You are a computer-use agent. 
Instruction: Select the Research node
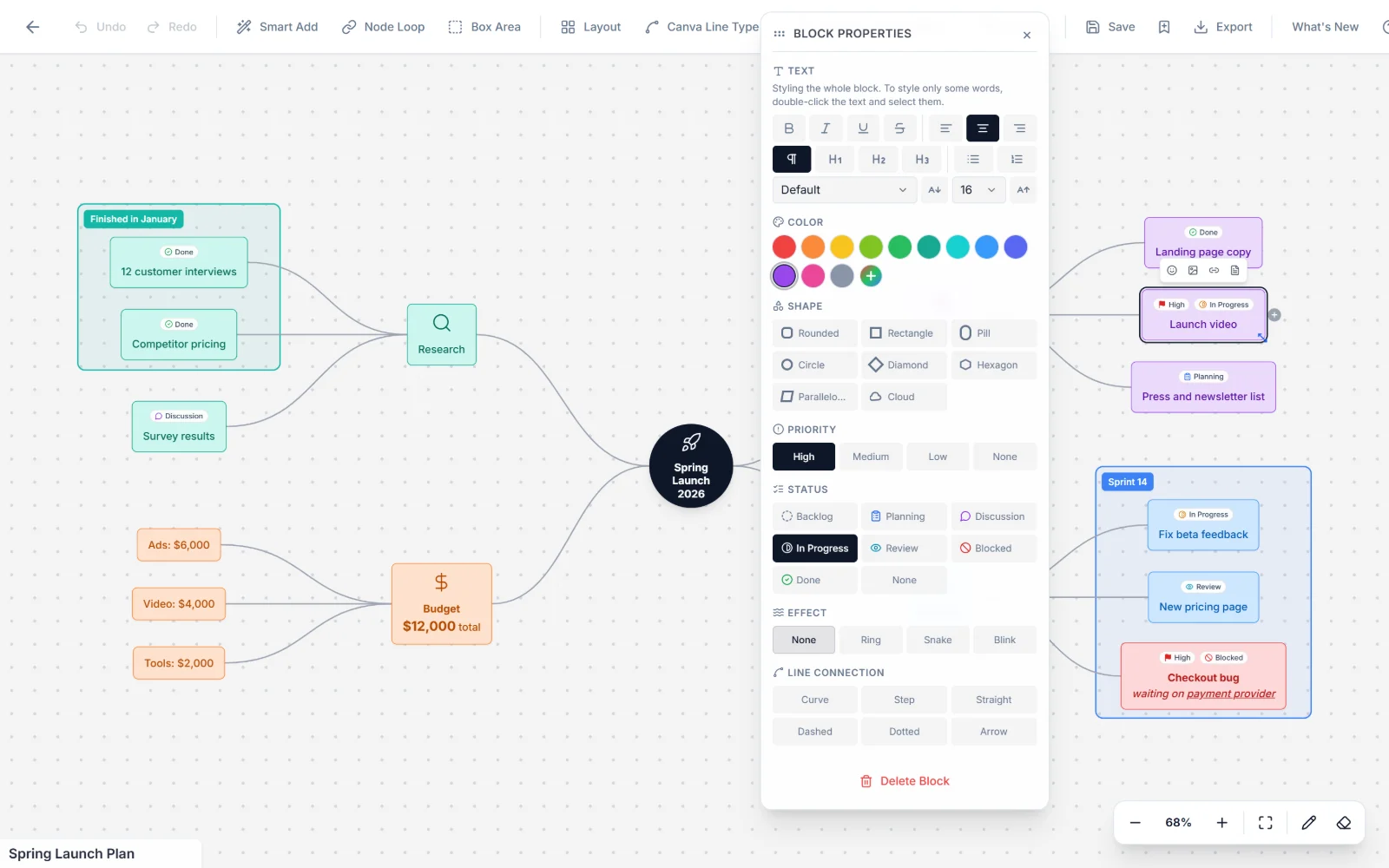coord(442,334)
